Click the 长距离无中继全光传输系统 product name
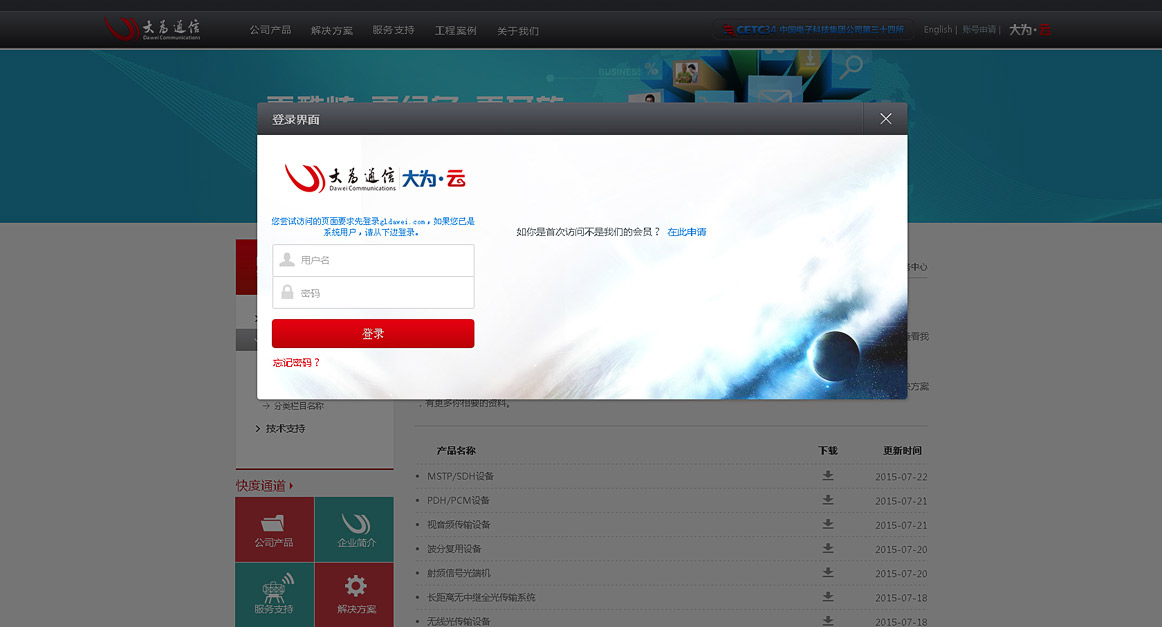 click(x=481, y=597)
